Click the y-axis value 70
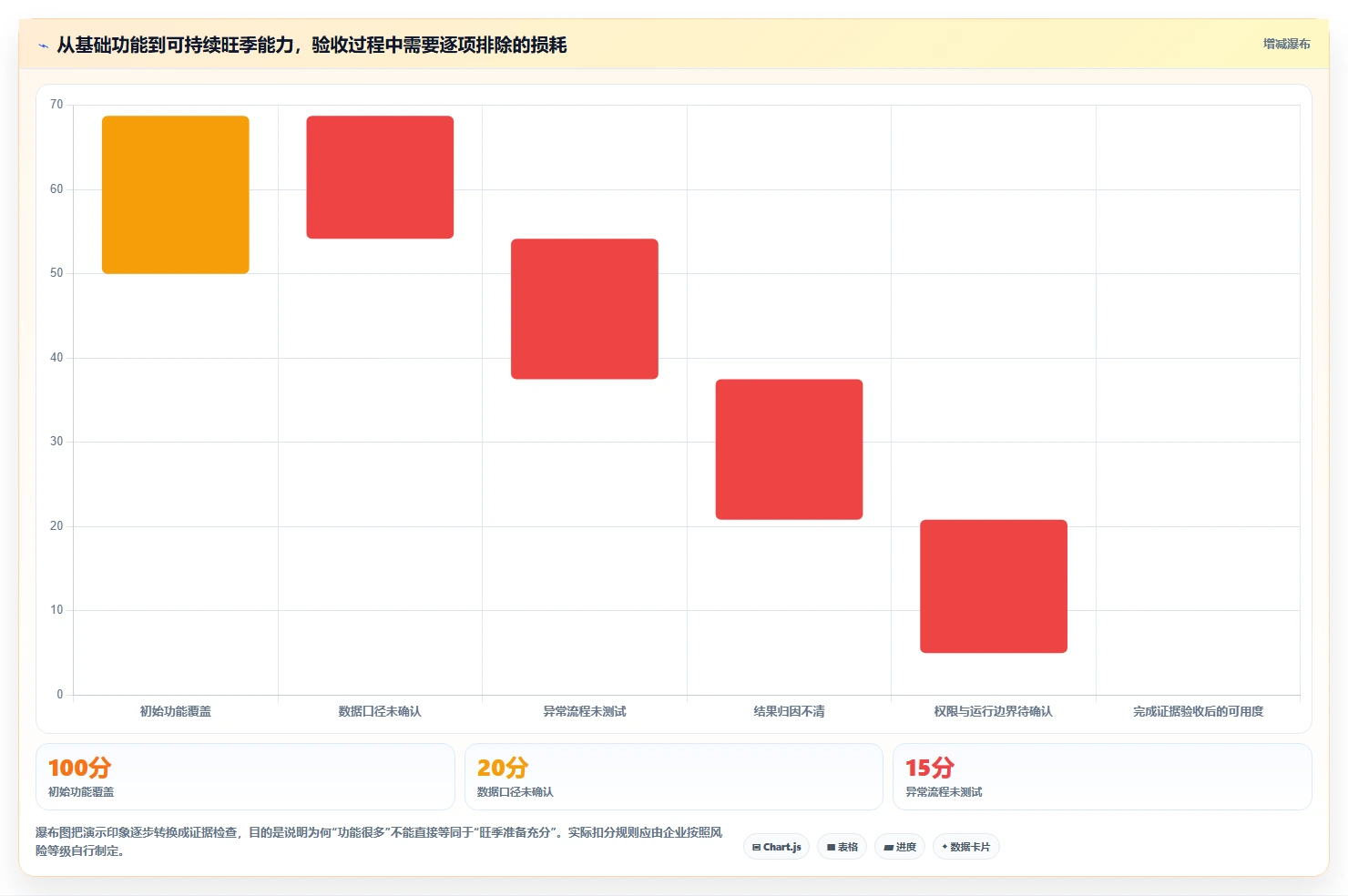 pyautogui.click(x=56, y=105)
